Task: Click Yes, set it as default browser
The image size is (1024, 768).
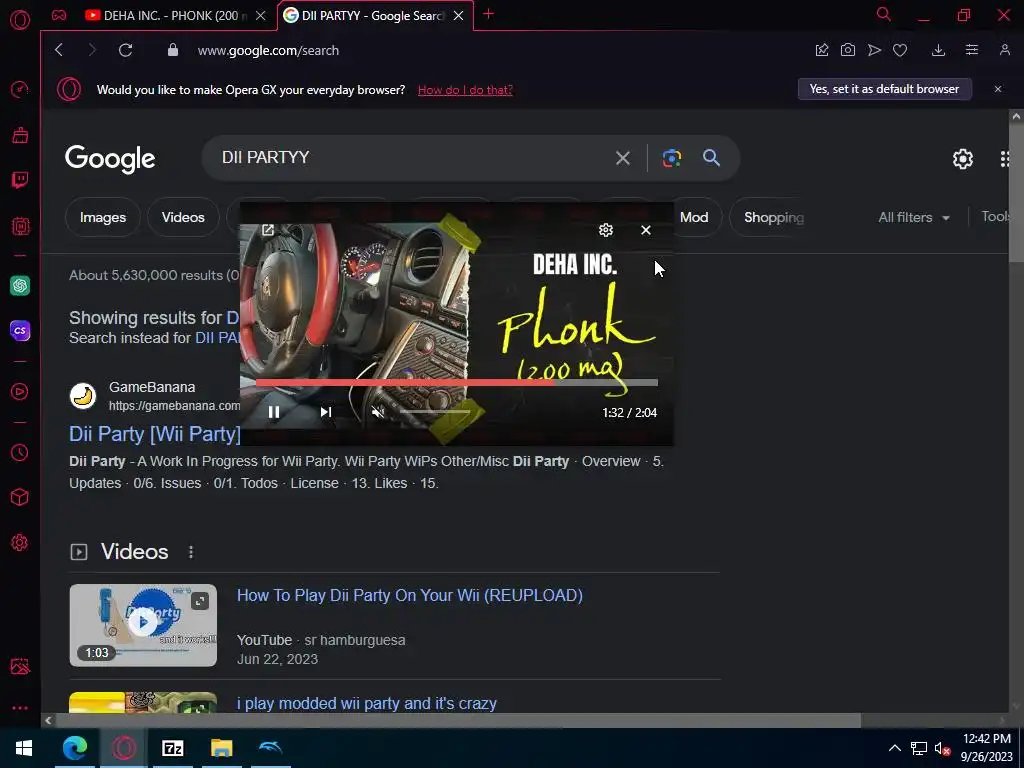Action: [x=884, y=89]
